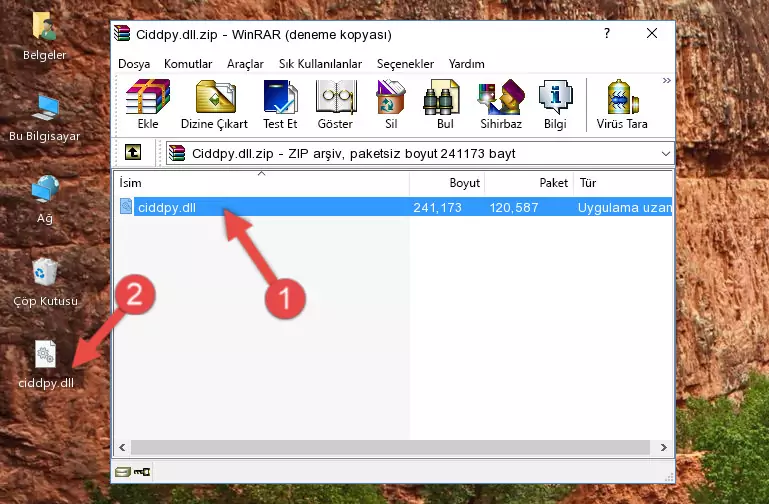Click the help question mark button
Viewport: 769px width, 504px height.
(607, 33)
